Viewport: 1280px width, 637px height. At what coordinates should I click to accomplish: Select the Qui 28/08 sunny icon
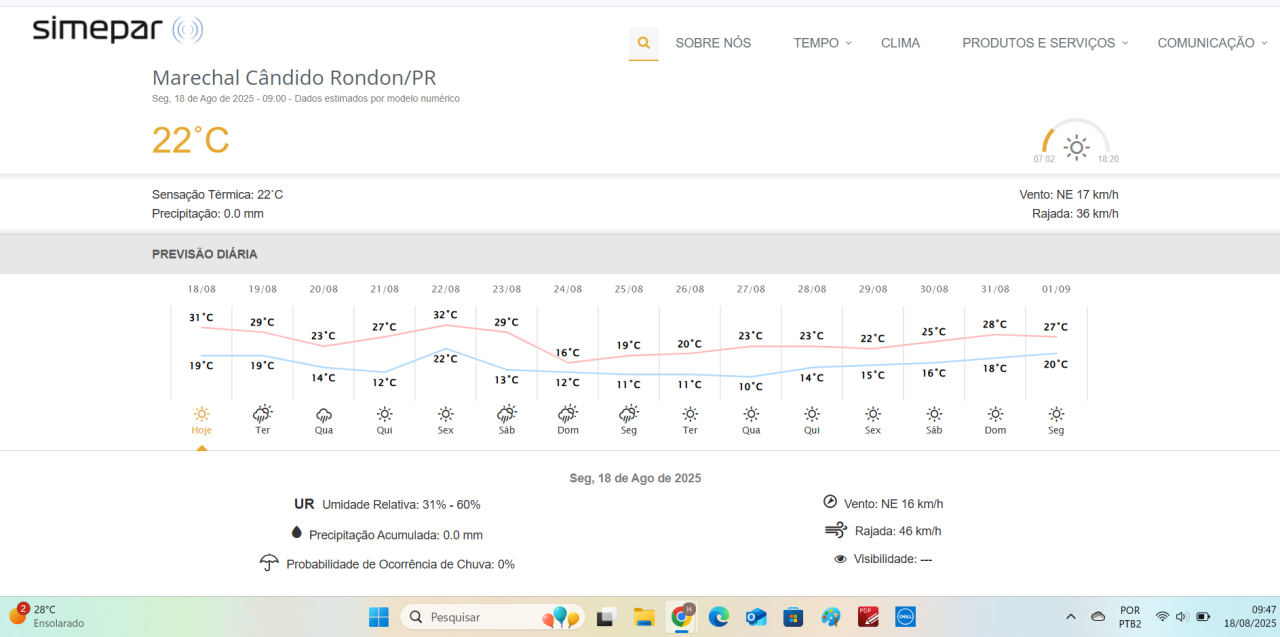coord(812,413)
